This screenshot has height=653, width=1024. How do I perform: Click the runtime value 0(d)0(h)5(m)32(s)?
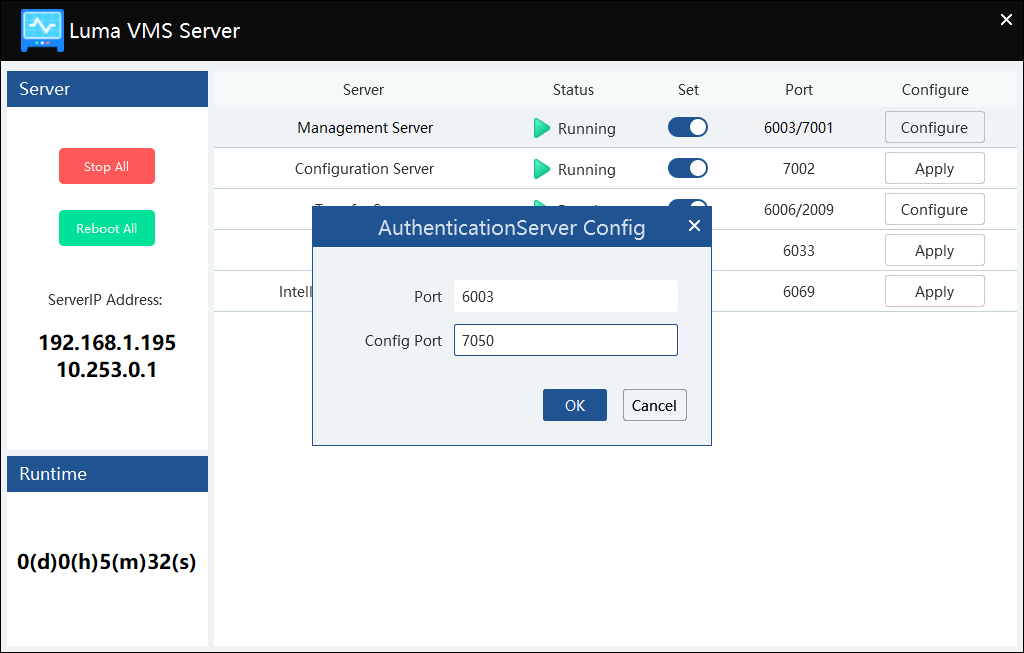pos(106,562)
